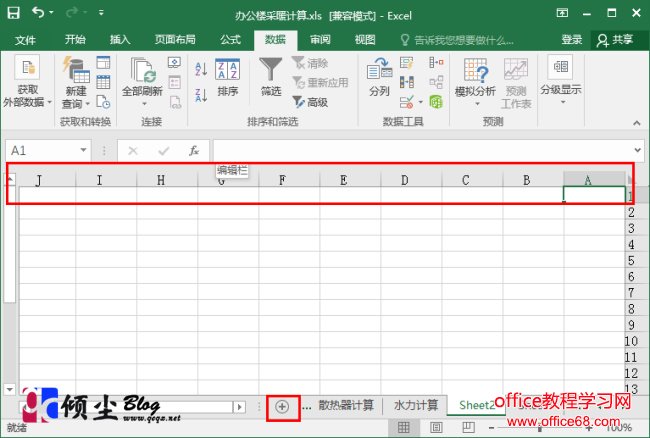Switch to the Formulas (公式) tab
The width and height of the screenshot is (650, 438).
point(230,40)
